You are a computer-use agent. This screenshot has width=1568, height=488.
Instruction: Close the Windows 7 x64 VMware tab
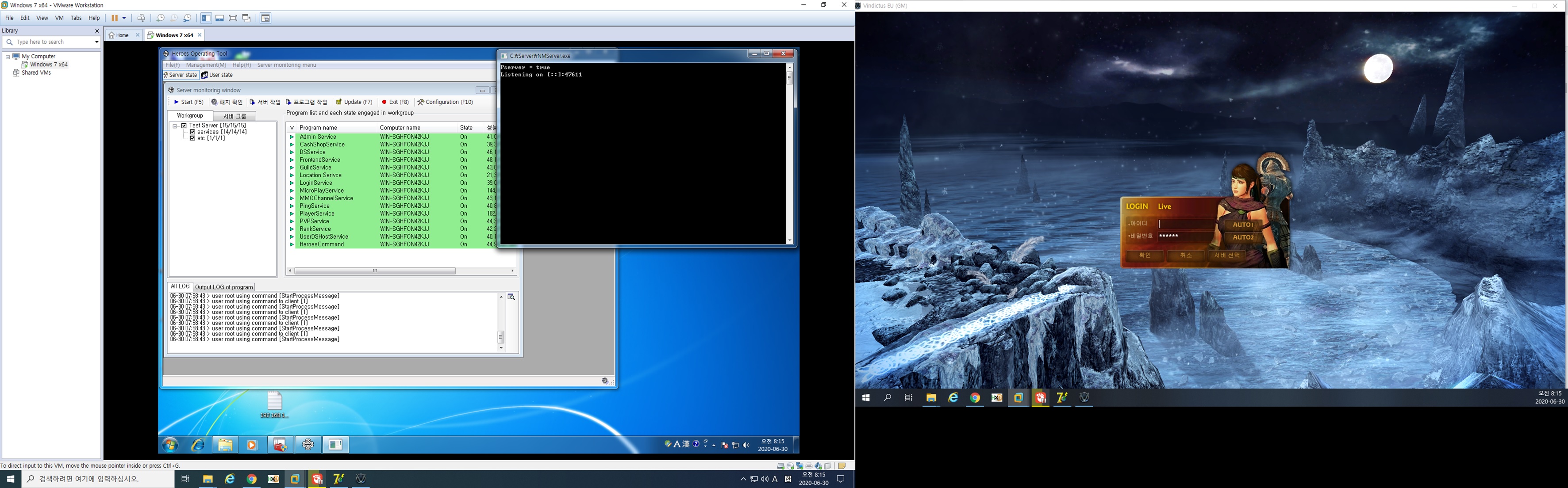click(x=200, y=35)
